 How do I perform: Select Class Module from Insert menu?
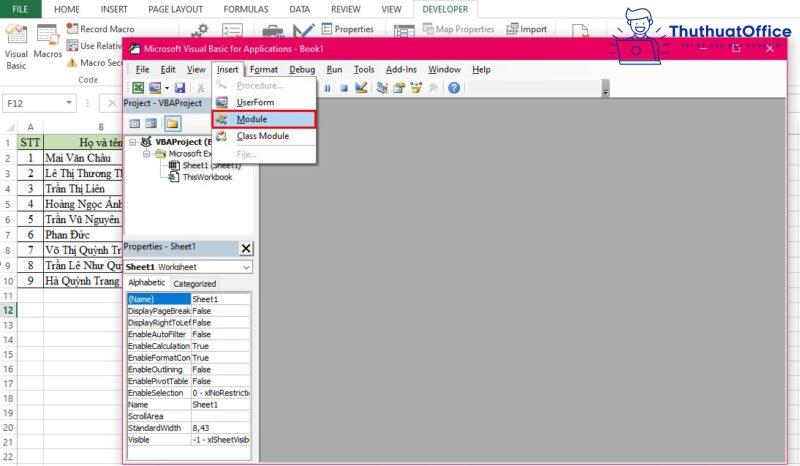(x=264, y=136)
